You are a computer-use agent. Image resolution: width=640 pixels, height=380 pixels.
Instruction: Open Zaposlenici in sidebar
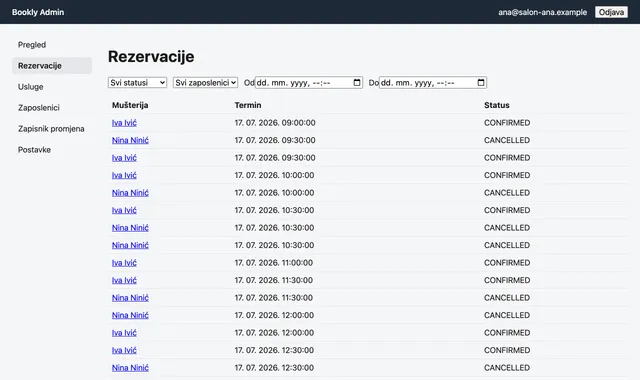52,108
